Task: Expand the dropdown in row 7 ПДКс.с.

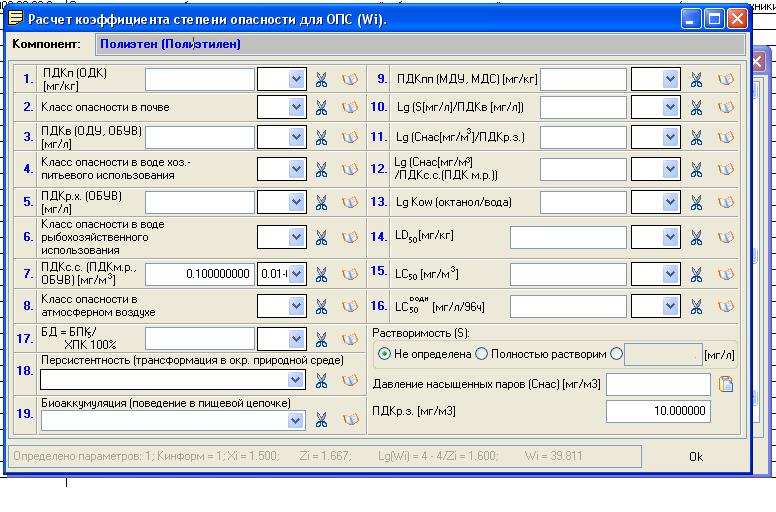Action: [x=296, y=274]
